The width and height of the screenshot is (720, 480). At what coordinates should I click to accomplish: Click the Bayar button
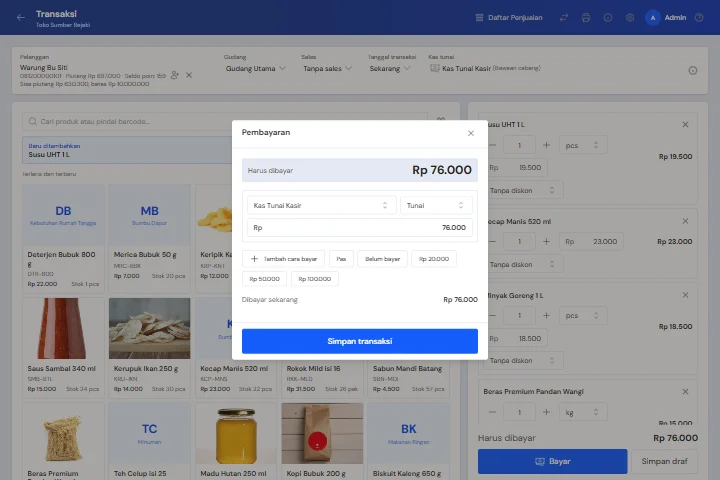coord(552,461)
